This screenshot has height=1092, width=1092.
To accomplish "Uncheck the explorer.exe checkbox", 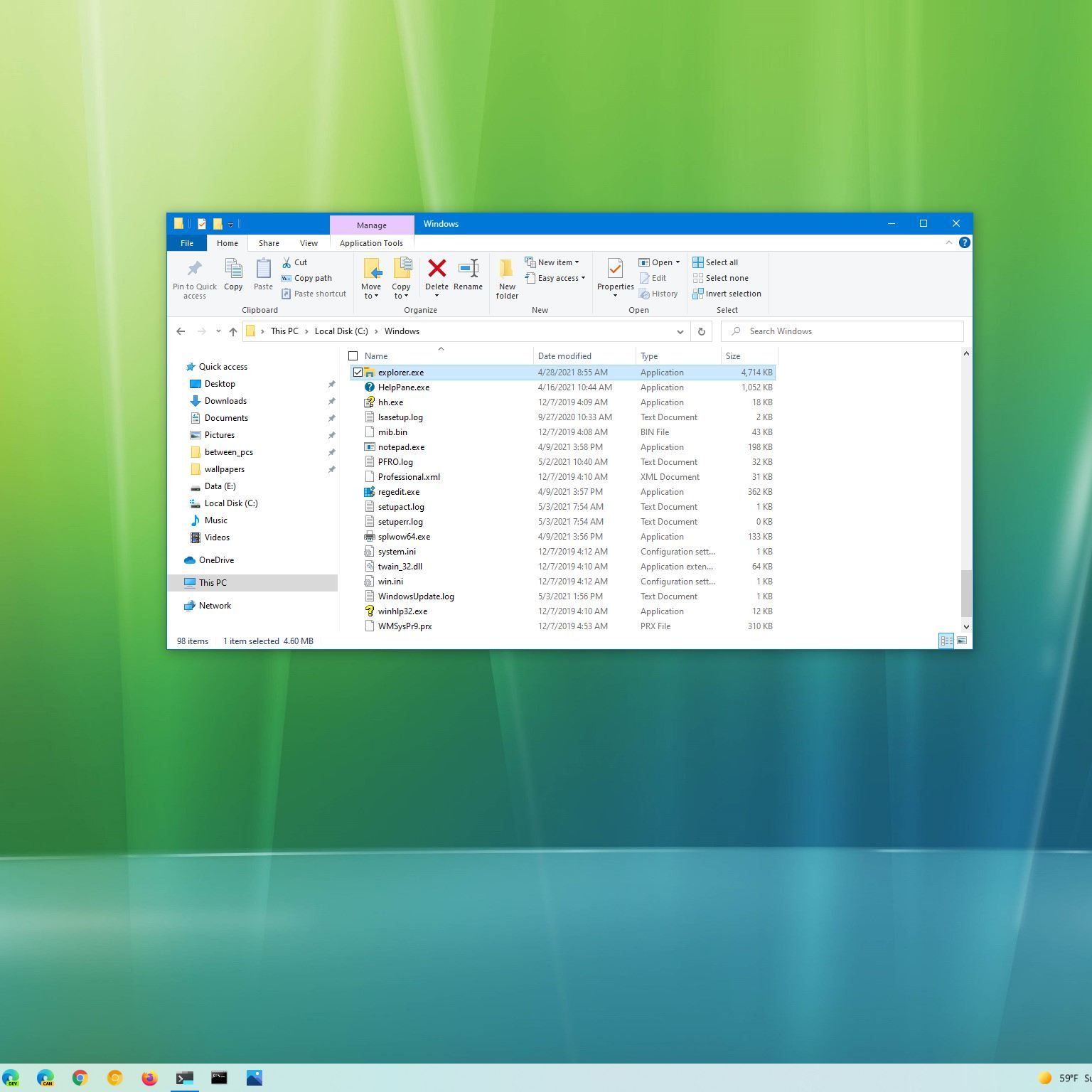I will (358, 373).
